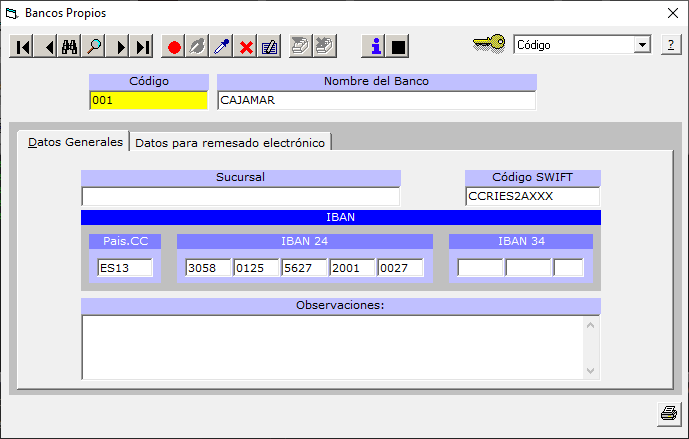Screen dimensions: 689x439
Task: Click the red X delete button
Action: 246,47
